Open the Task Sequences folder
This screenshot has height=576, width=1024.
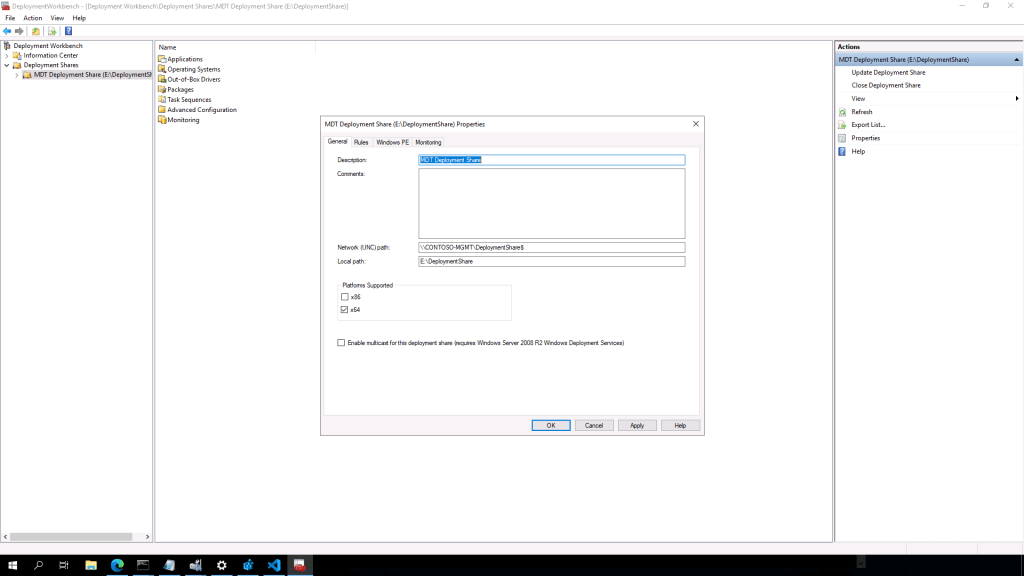[189, 100]
